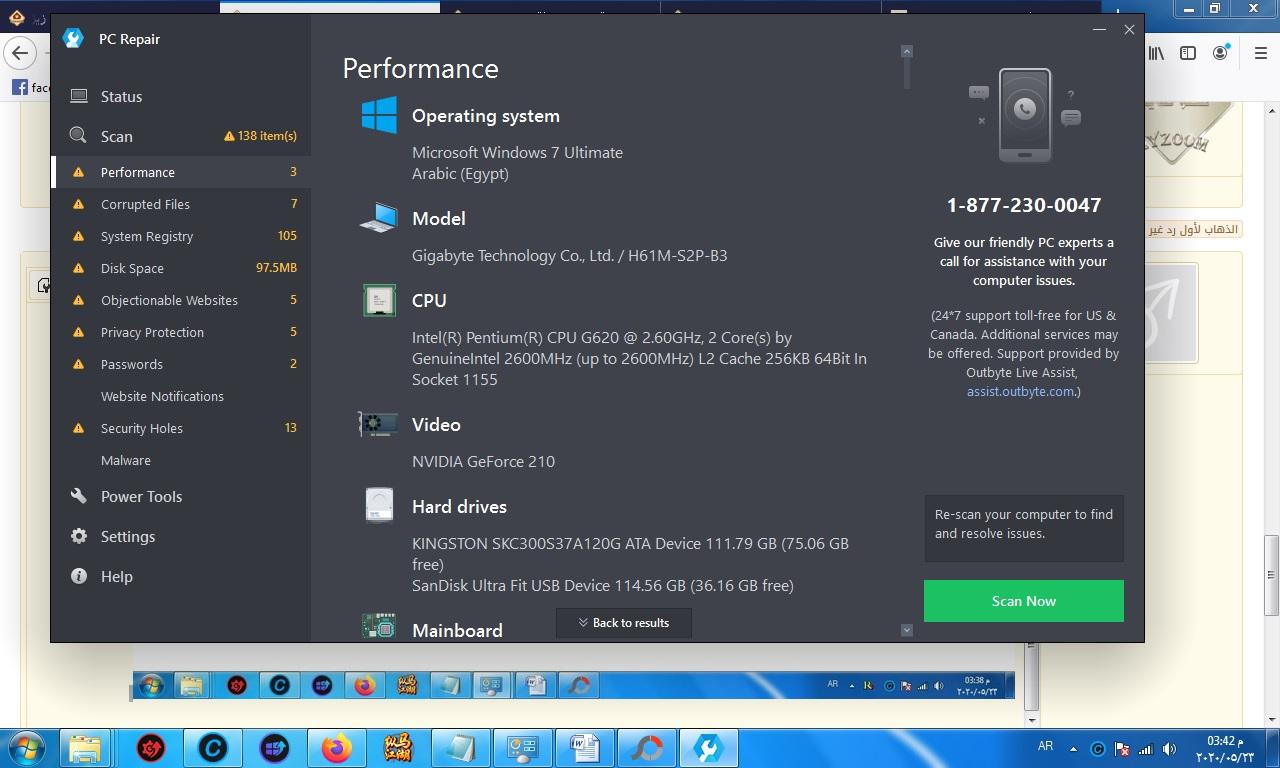Open Website Notifications category

tap(181, 396)
